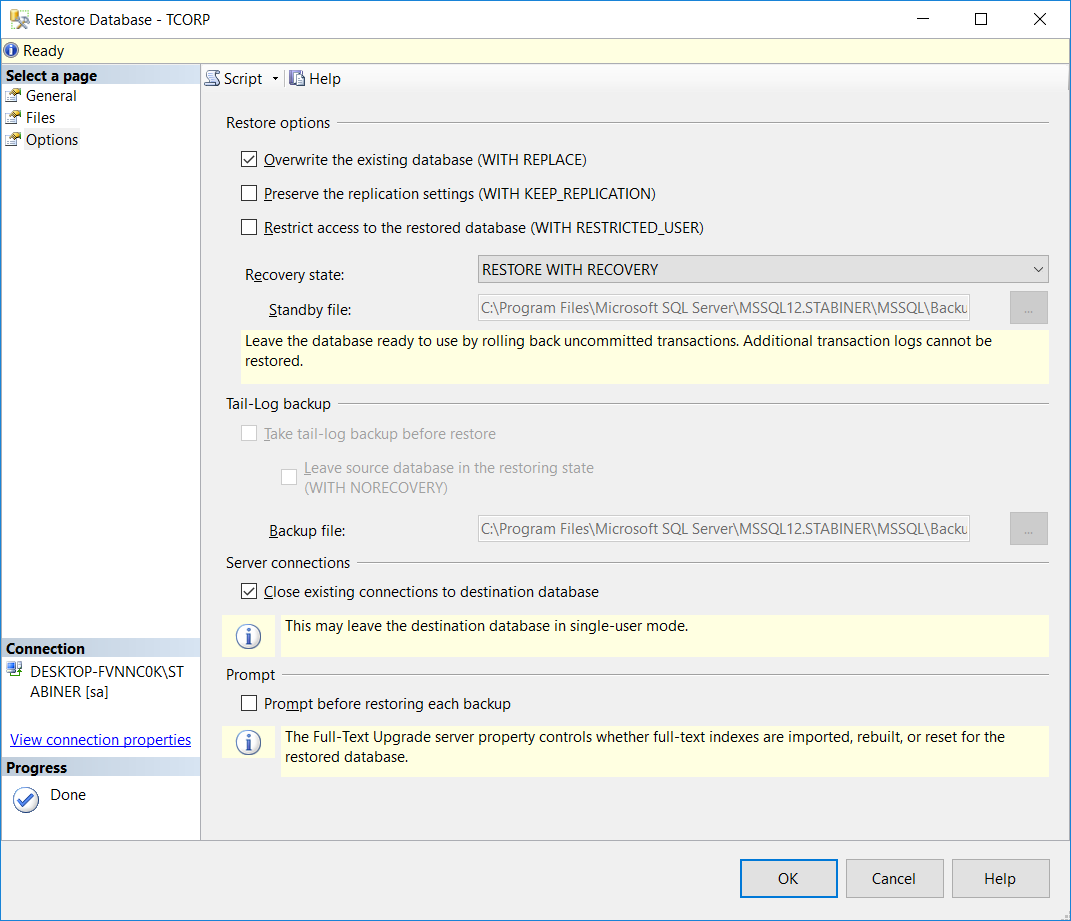Confirm restore with the OK button

click(788, 878)
